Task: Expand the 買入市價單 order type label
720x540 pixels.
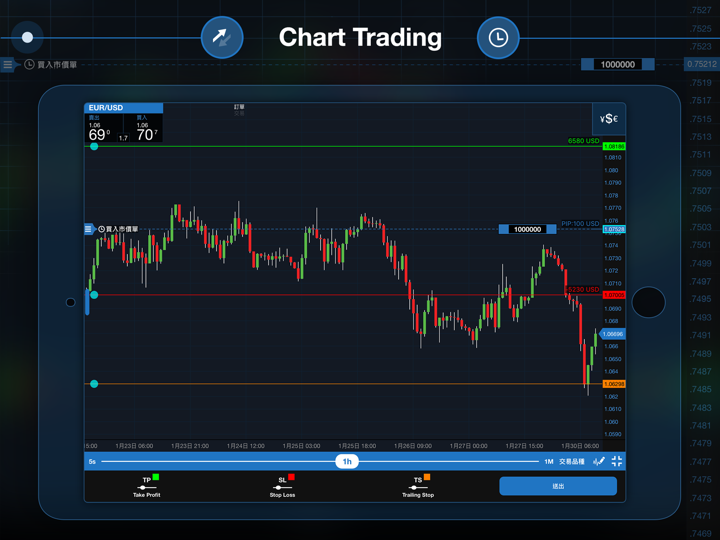Action: tap(121, 229)
